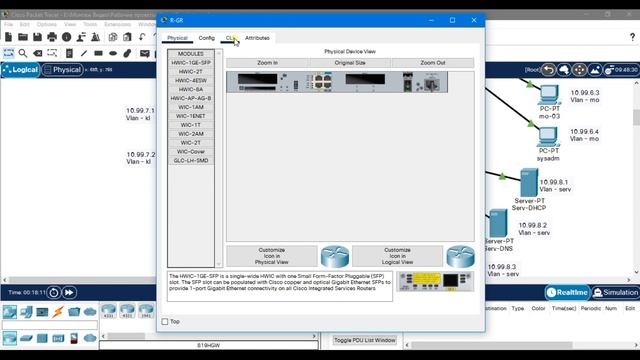Select HWIC-2T module in list
The image size is (640, 360).
191,72
